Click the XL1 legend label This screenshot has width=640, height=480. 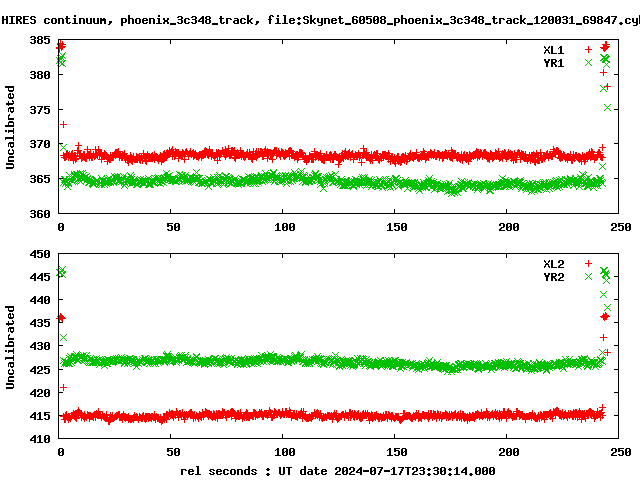(x=553, y=50)
